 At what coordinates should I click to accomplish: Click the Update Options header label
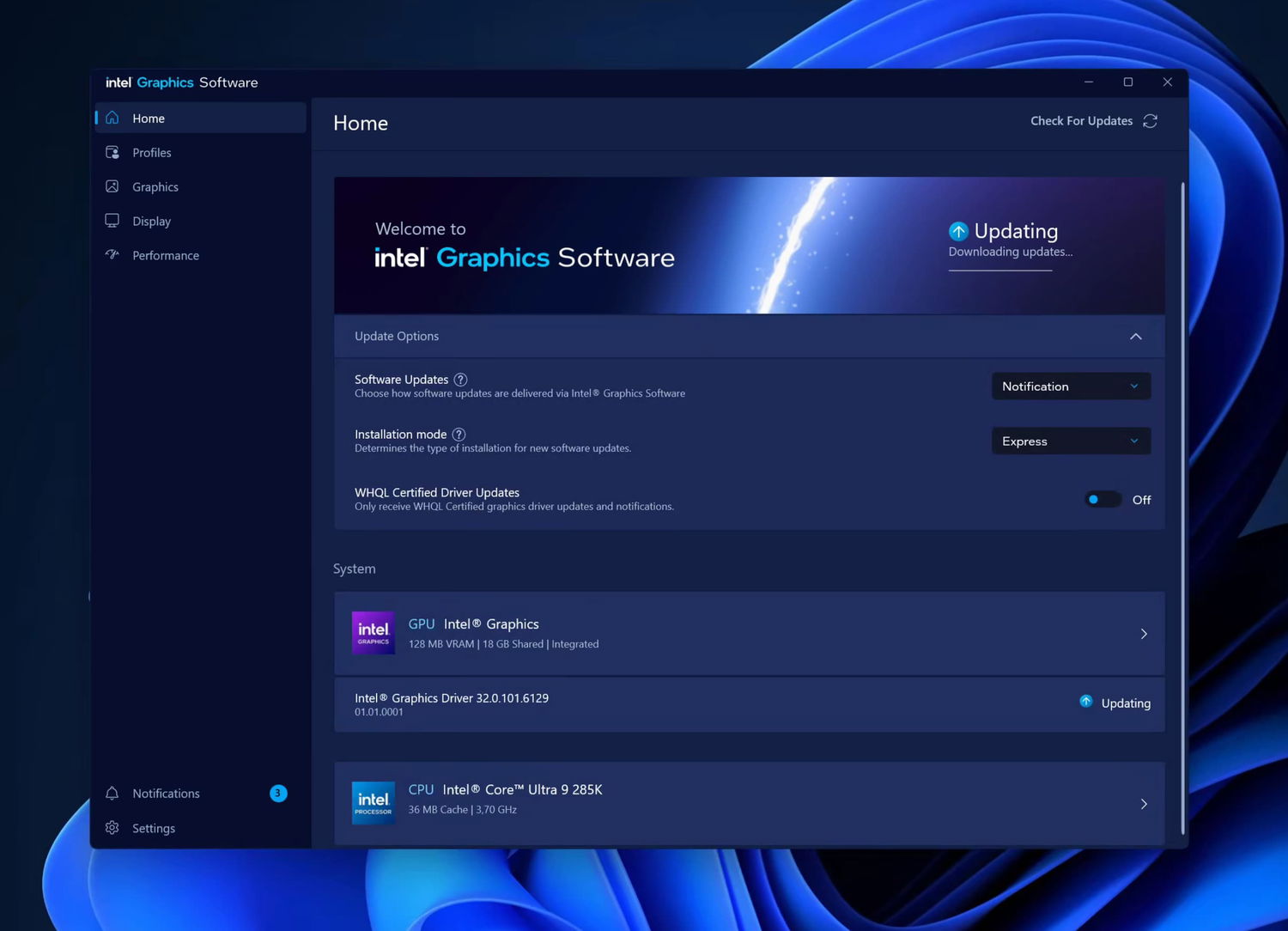point(397,336)
